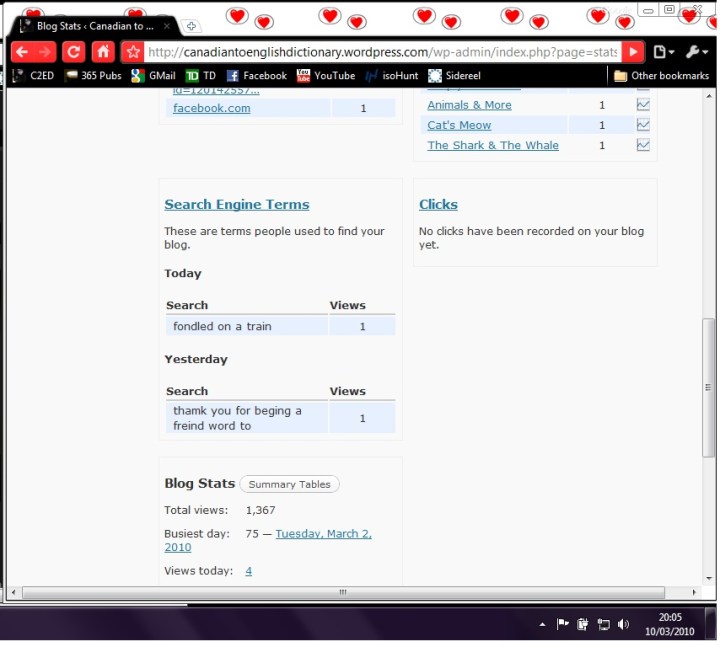The width and height of the screenshot is (720, 647).
Task: Open the Tuesday, March 2, 2010 link
Action: 323,534
